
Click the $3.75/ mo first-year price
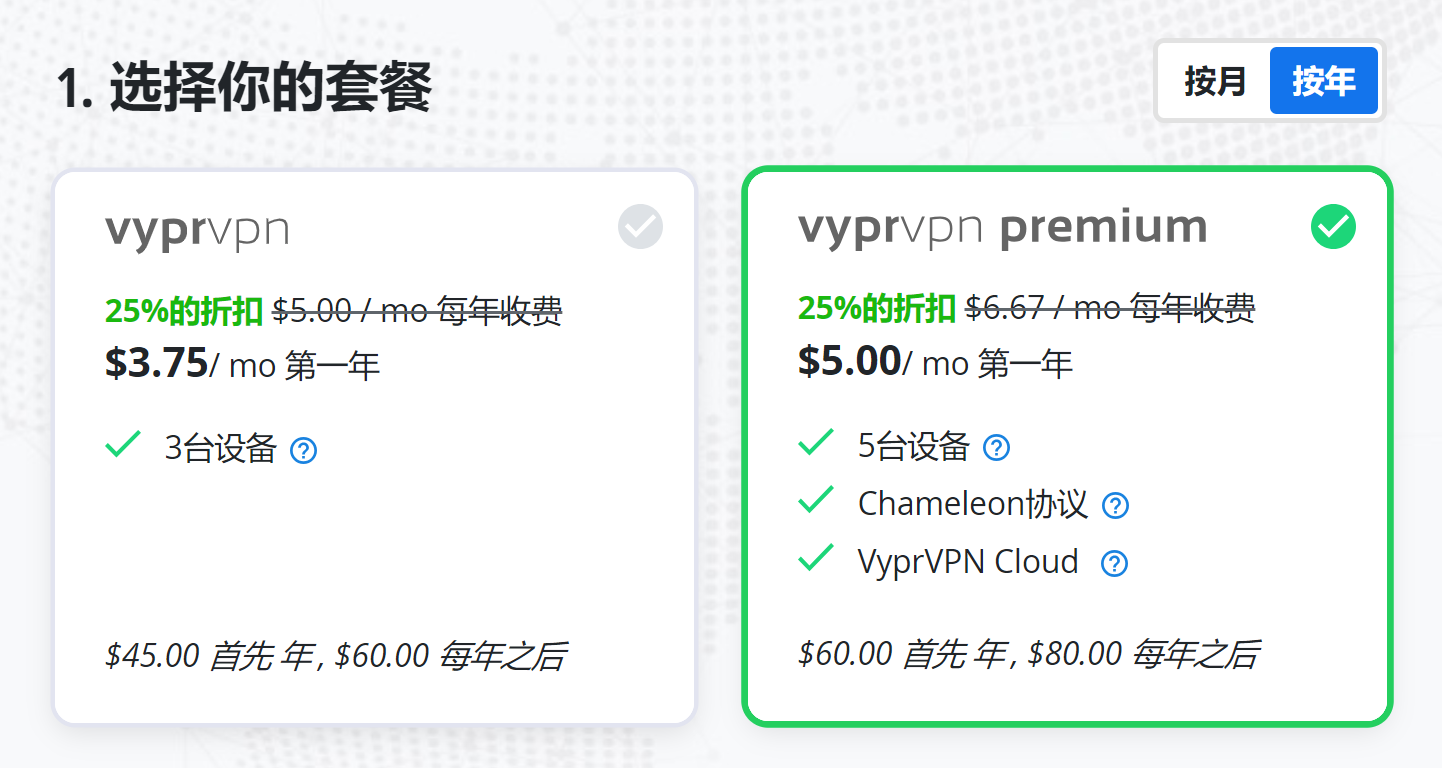[x=242, y=364]
